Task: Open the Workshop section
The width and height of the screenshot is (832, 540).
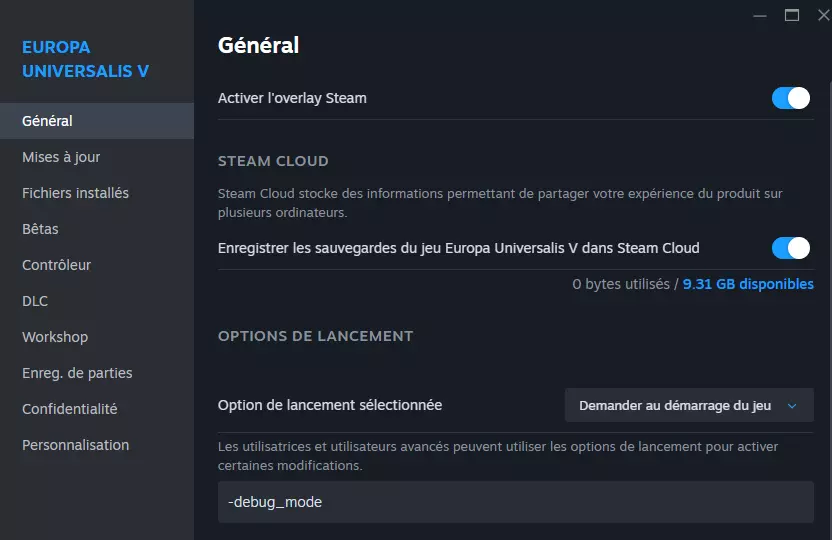Action: (55, 337)
